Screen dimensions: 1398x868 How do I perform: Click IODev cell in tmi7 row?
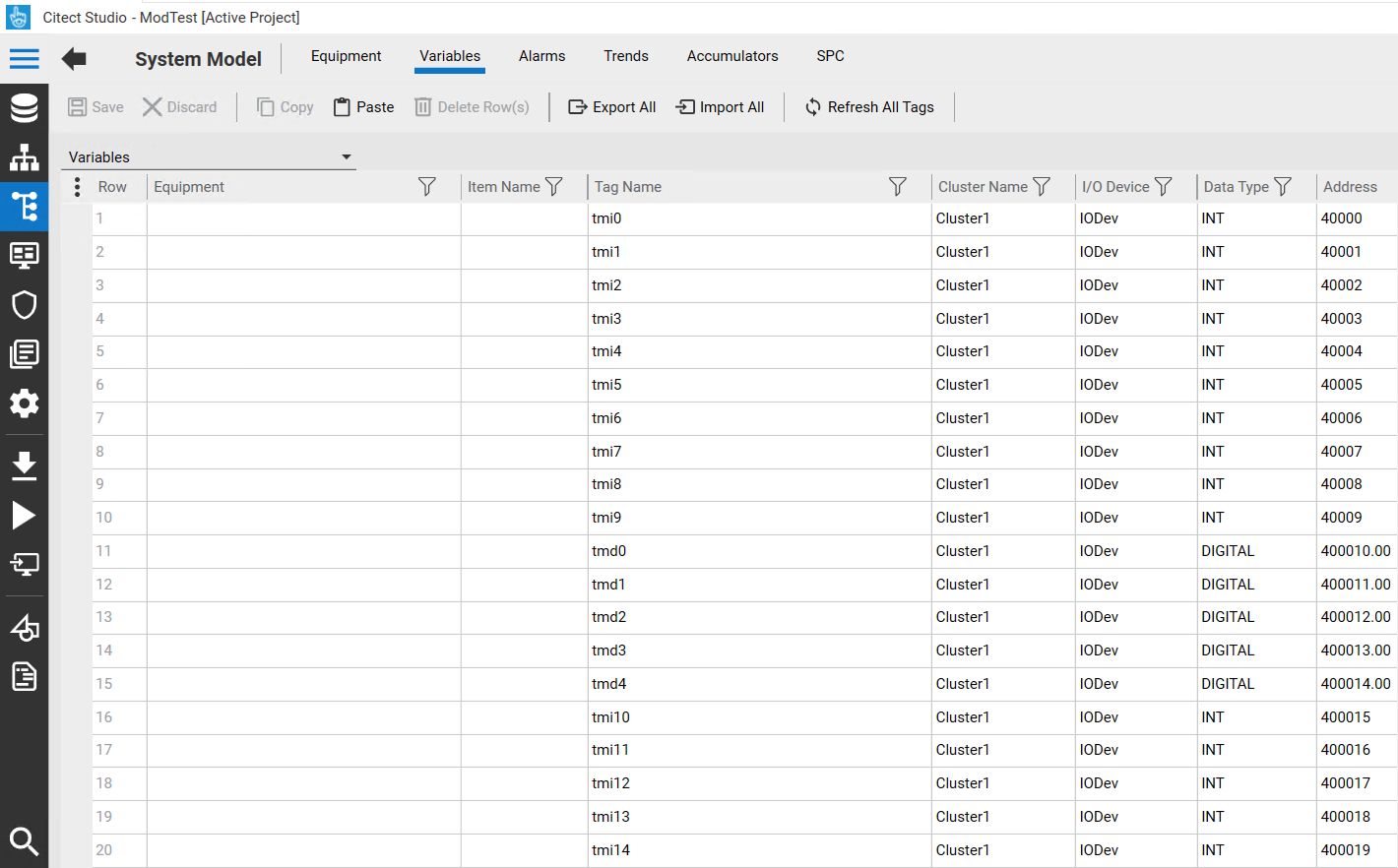coord(1136,452)
